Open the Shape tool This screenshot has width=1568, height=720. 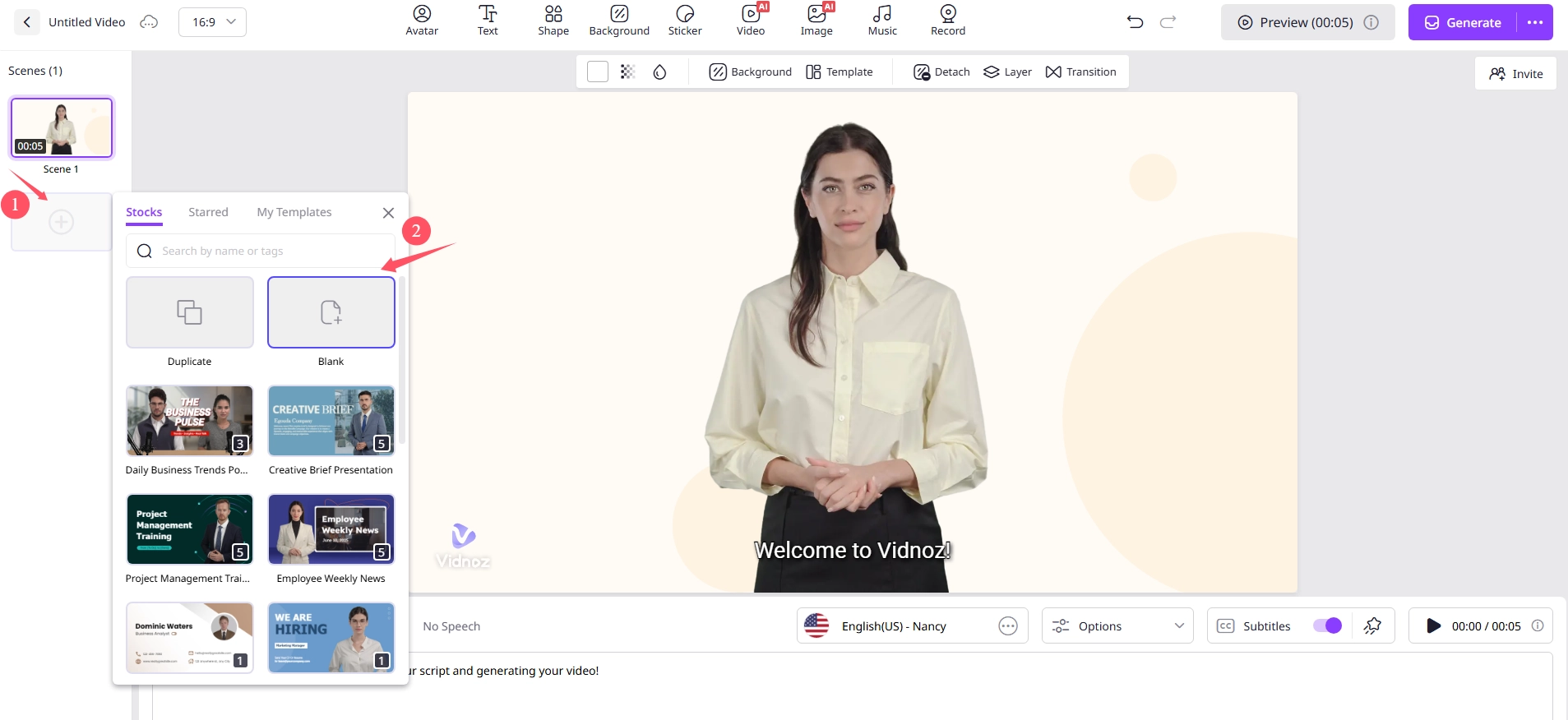[553, 21]
